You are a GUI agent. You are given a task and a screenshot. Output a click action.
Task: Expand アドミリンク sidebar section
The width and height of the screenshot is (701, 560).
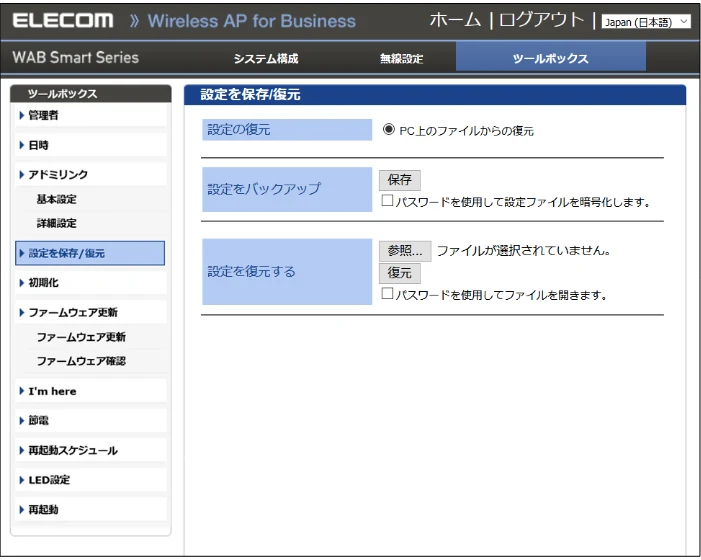pos(90,175)
